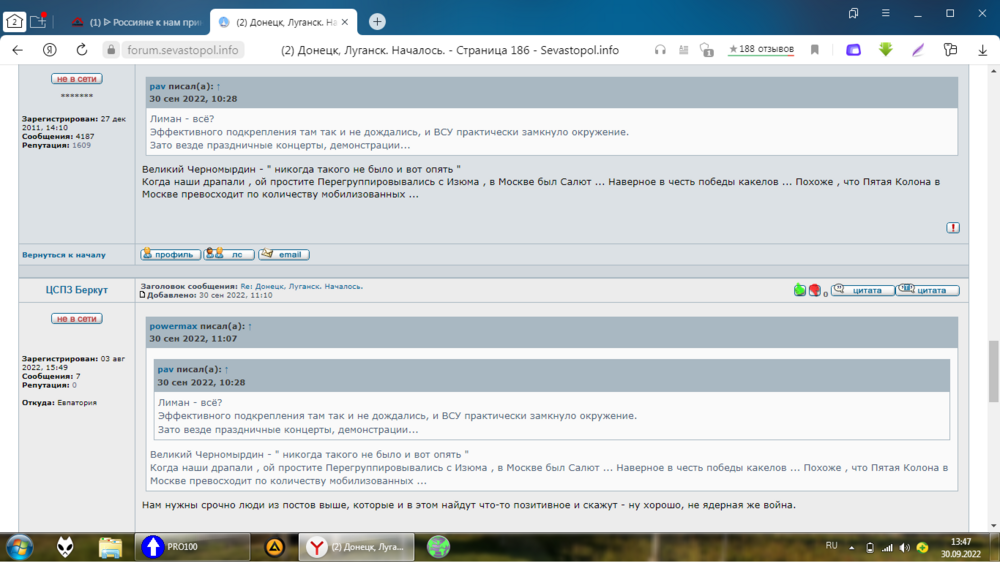This screenshot has height=585, width=1000.
Task: Open the AIMP player taskbar icon
Action: [274, 547]
